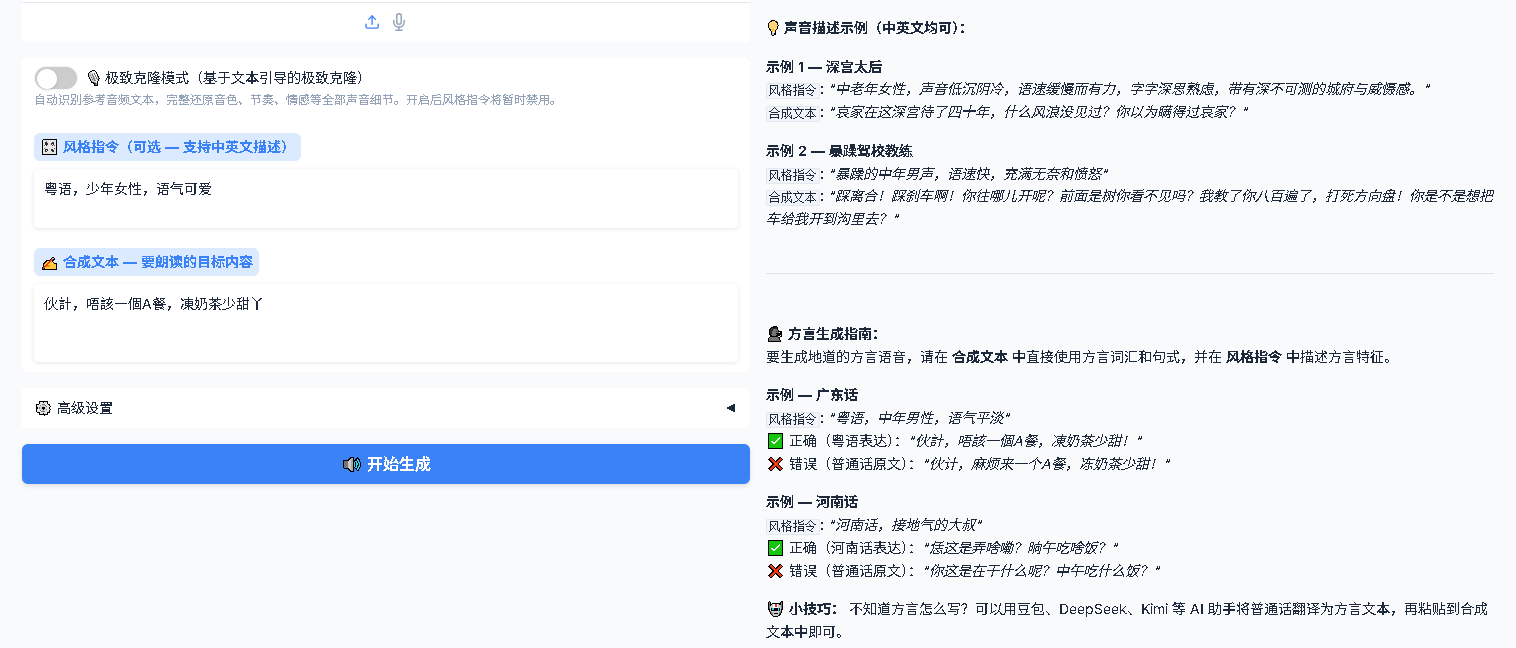
Task: Click the upload audio file icon
Action: [372, 22]
